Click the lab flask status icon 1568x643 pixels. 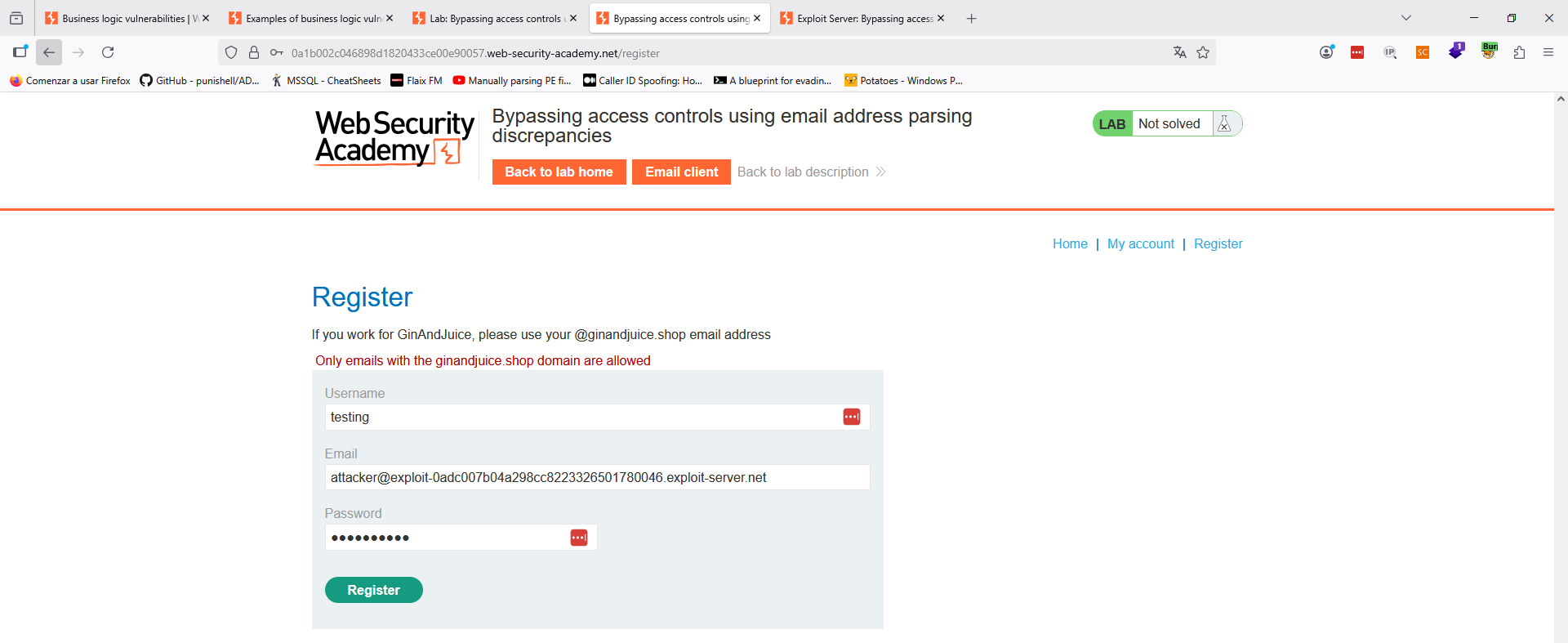coord(1223,124)
